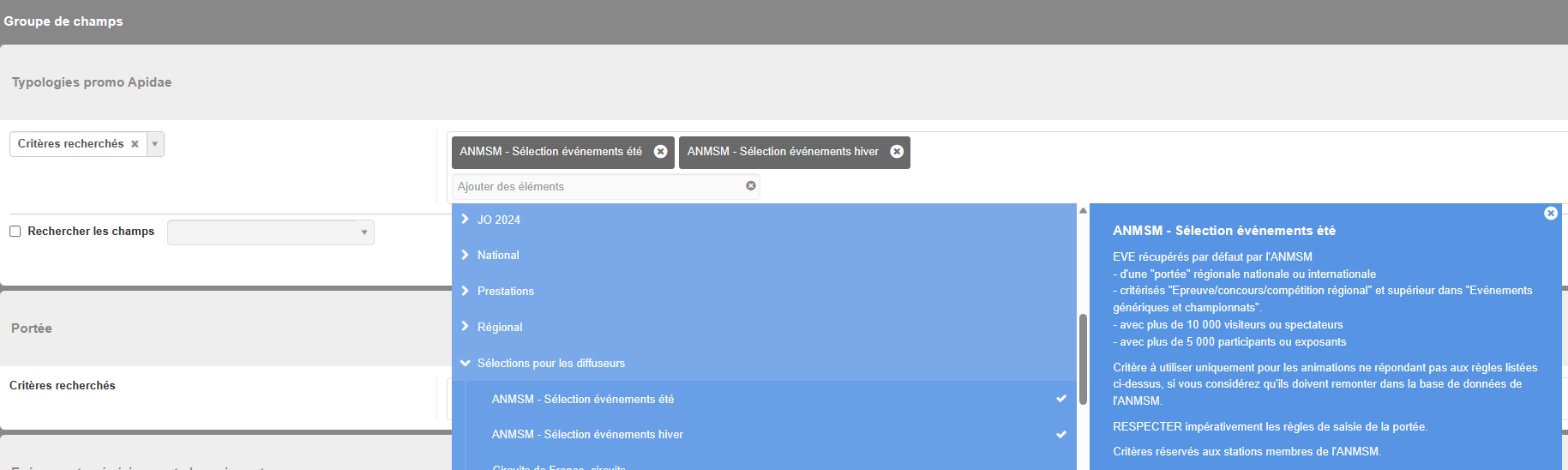Click the list's vertical scrollbar thumb
Screen dimensions: 1568x470
point(1083,359)
